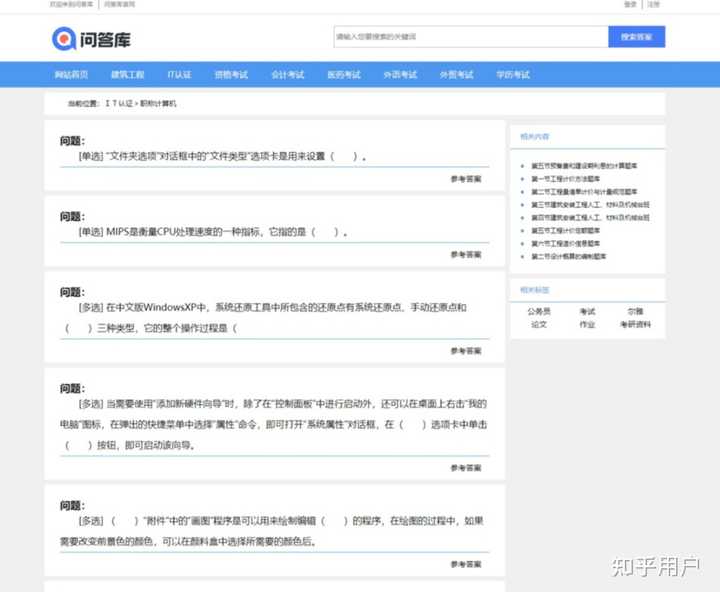Screen dimensions: 720x592
Task: Click the 登录 link at top right
Action: click(x=630, y=4)
